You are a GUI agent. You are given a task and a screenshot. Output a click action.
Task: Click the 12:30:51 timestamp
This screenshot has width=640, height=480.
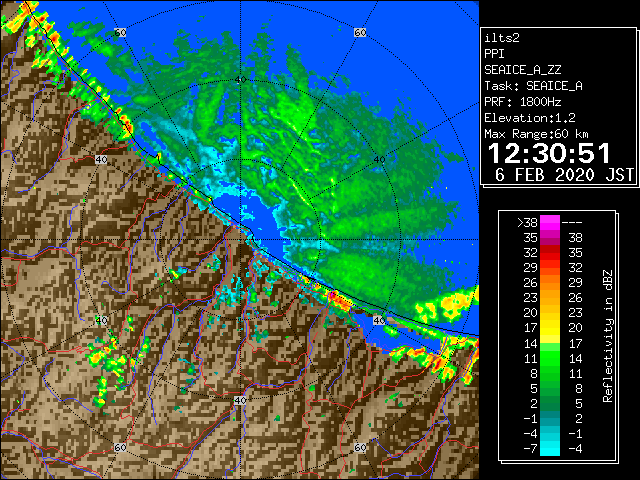(549, 153)
